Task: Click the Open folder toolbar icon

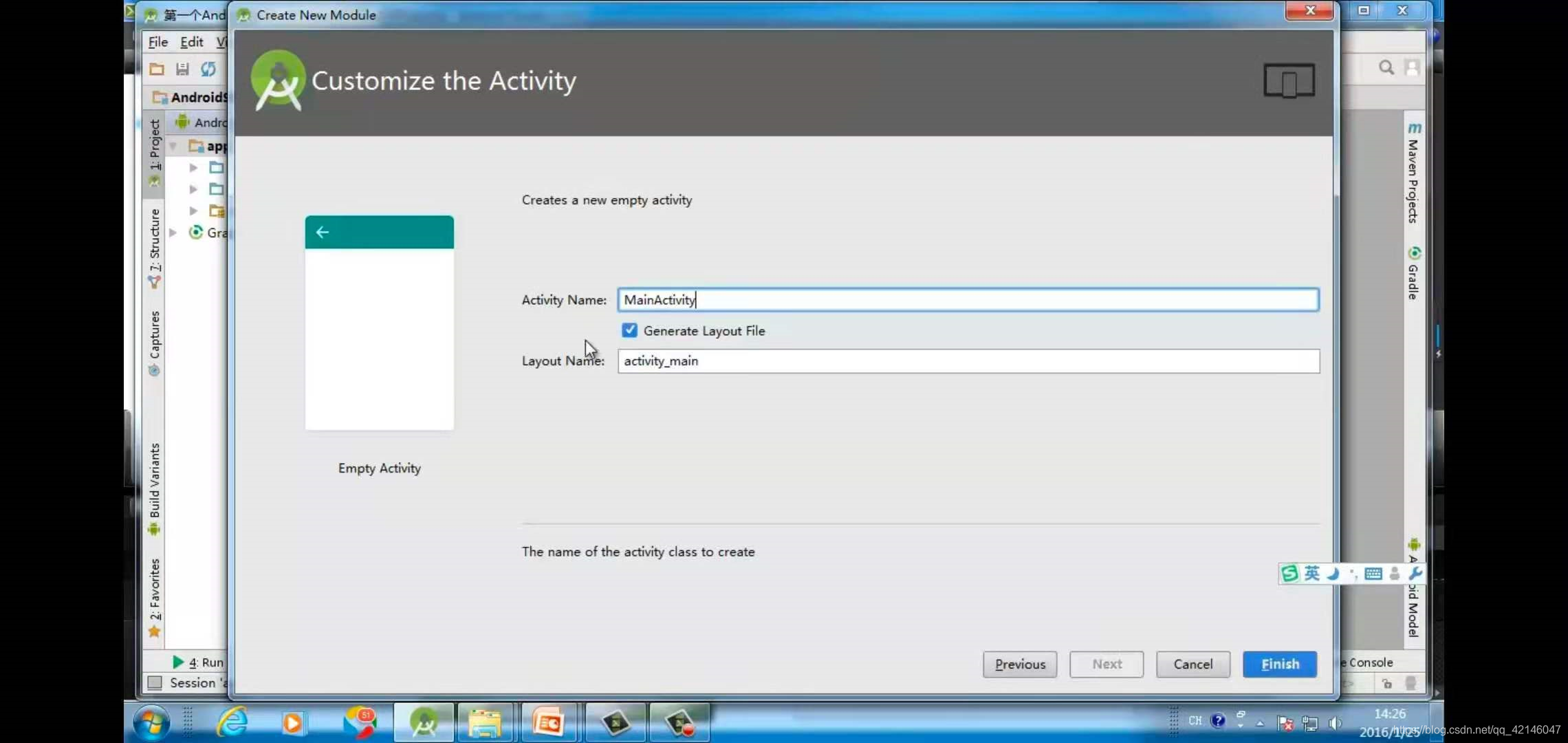Action: (157, 69)
